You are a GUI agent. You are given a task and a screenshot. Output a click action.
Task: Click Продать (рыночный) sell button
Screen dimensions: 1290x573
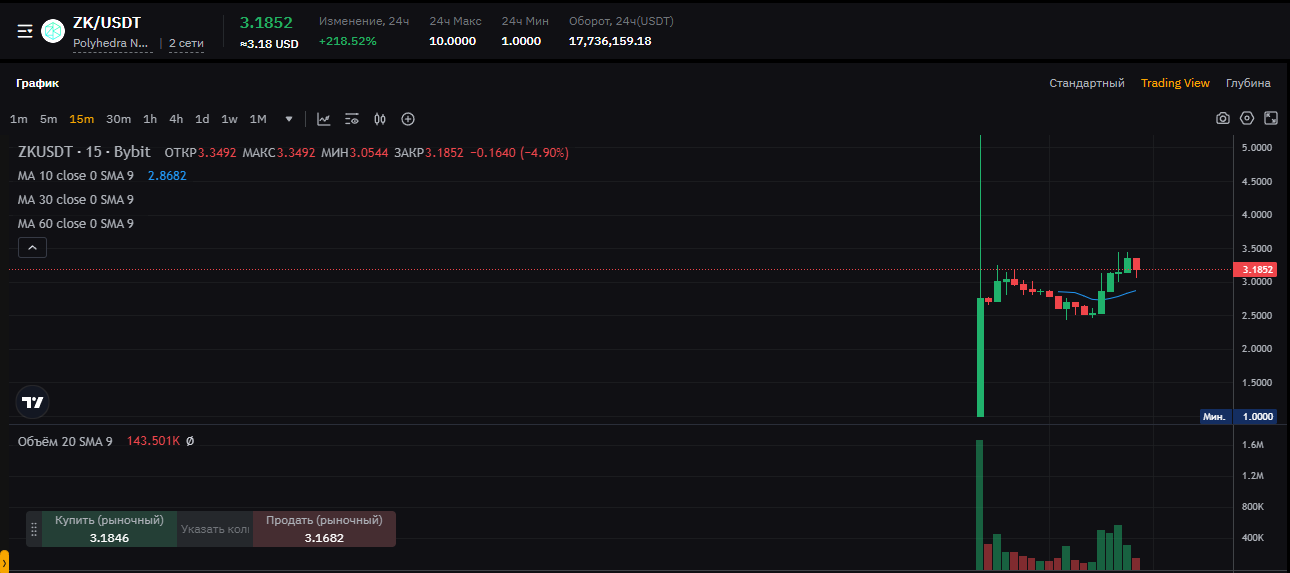(x=324, y=529)
